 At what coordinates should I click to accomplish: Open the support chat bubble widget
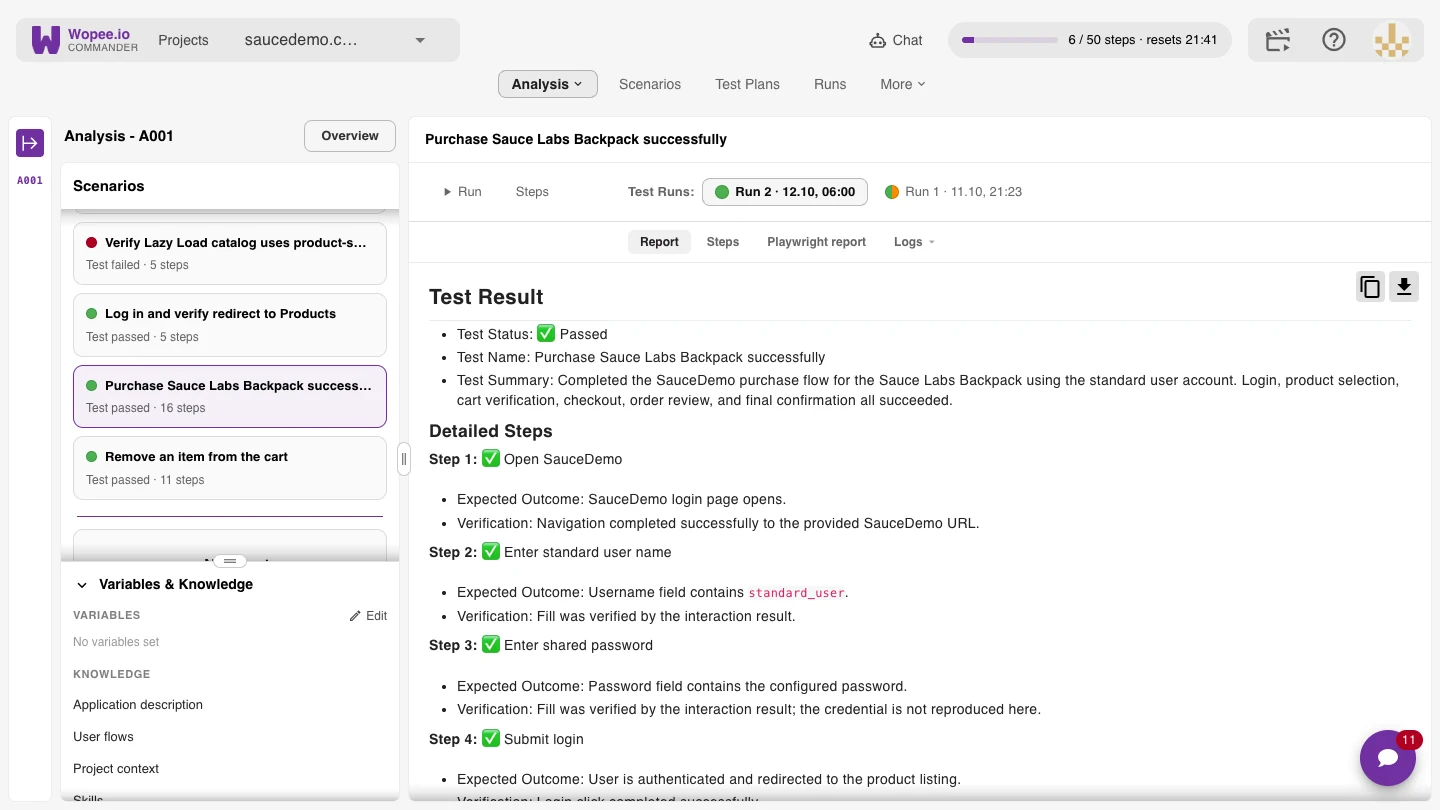(1388, 758)
